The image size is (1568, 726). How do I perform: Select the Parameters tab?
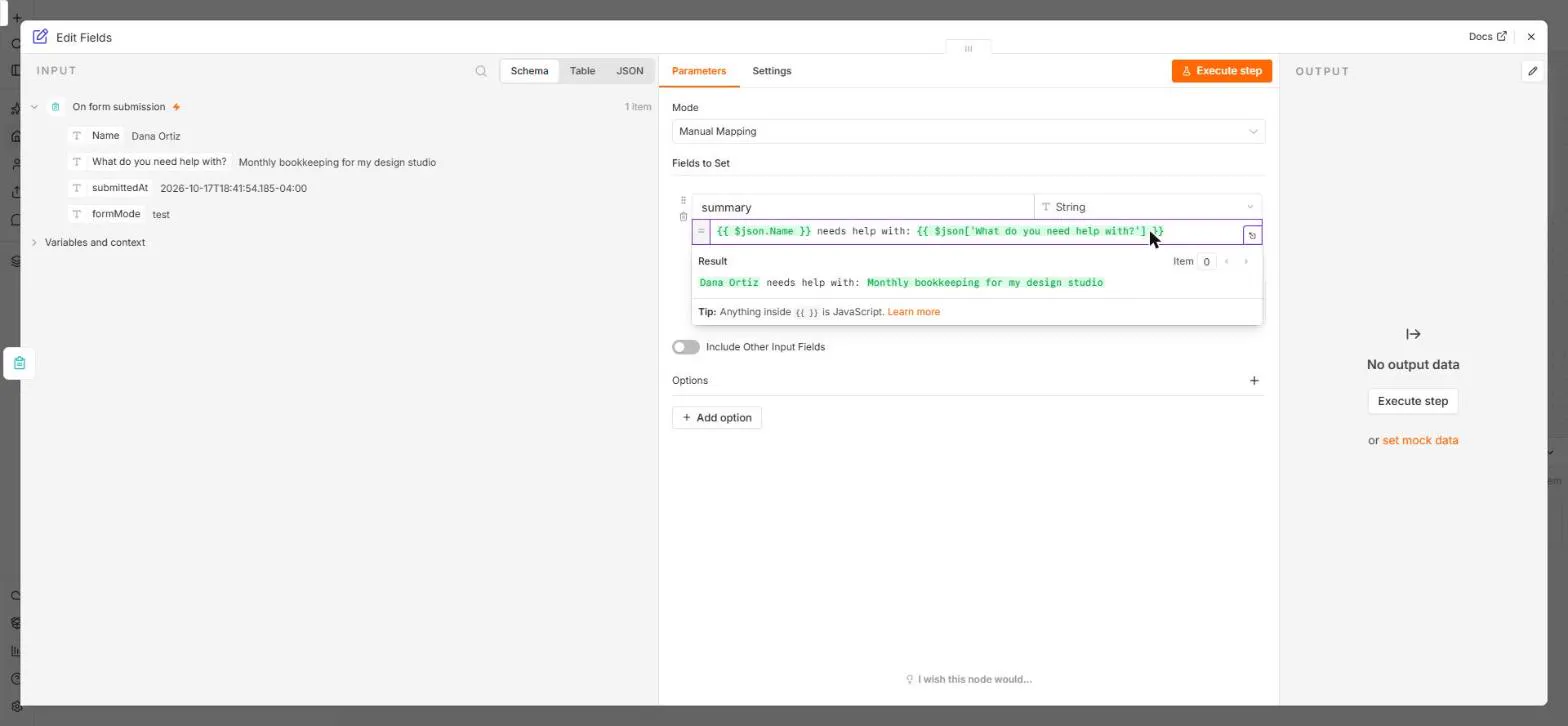(699, 71)
